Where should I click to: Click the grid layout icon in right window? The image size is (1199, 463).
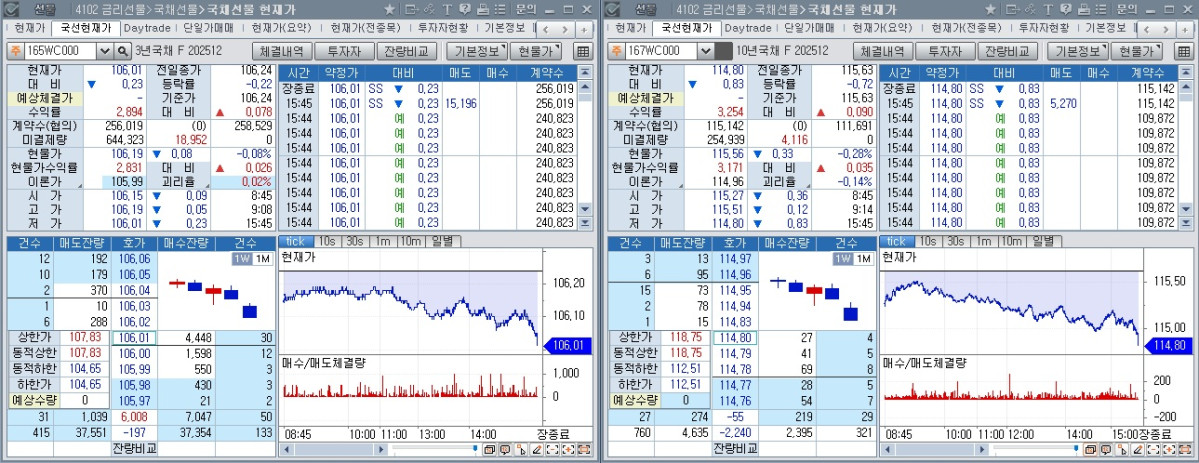(x=1184, y=51)
